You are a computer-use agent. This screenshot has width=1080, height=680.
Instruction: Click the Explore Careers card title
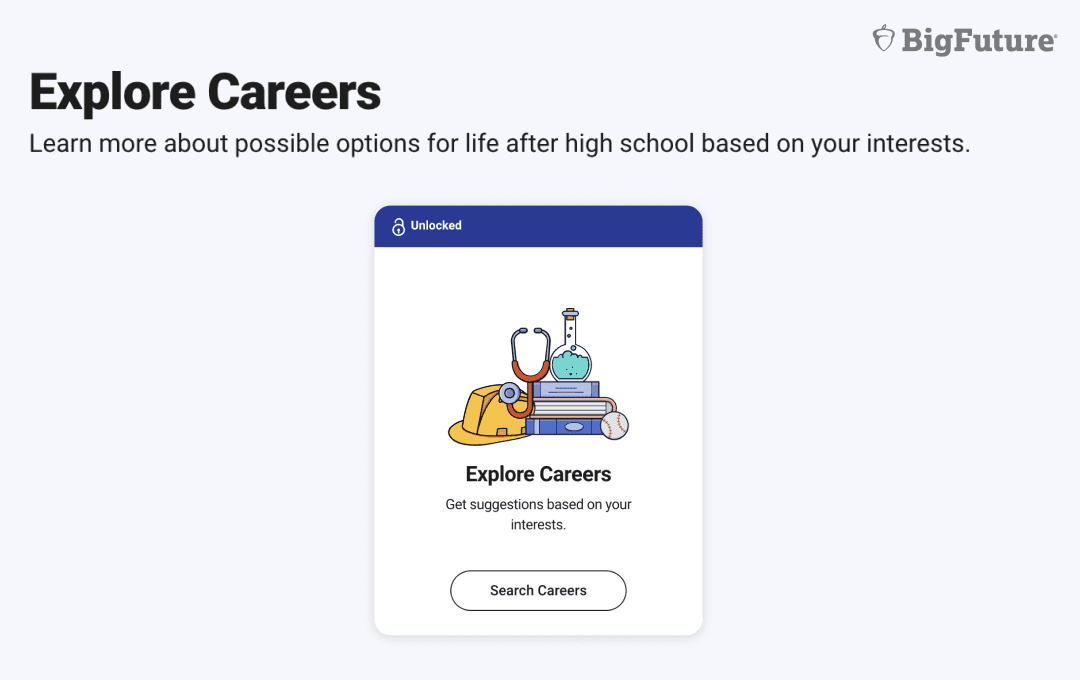[538, 474]
